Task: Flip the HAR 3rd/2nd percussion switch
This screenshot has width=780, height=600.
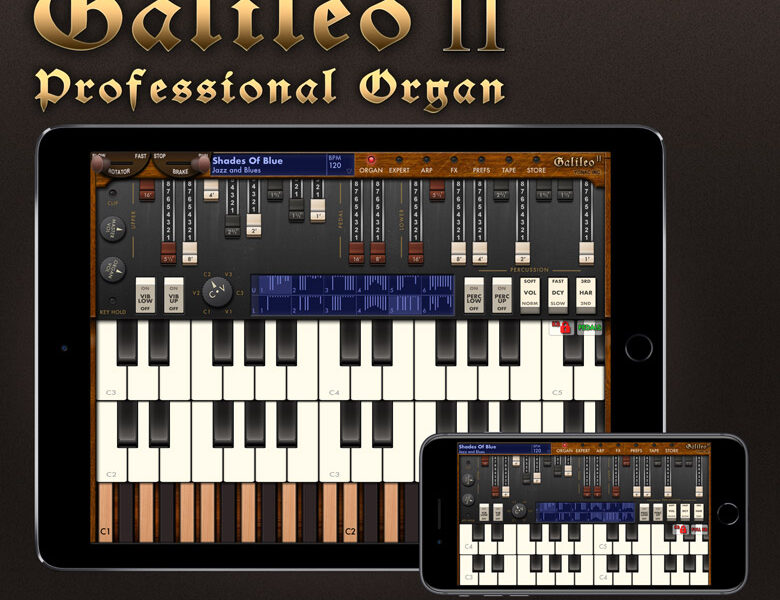Action: [x=585, y=296]
